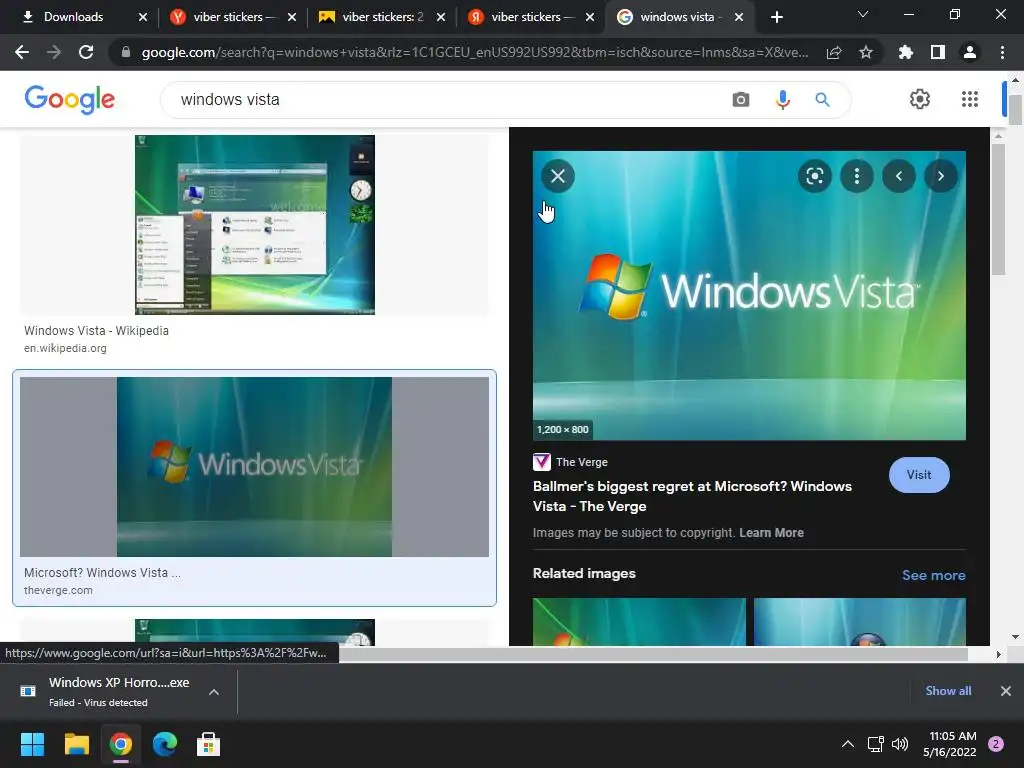Open the Windows Start menu
The width and height of the screenshot is (1024, 768).
click(x=32, y=744)
